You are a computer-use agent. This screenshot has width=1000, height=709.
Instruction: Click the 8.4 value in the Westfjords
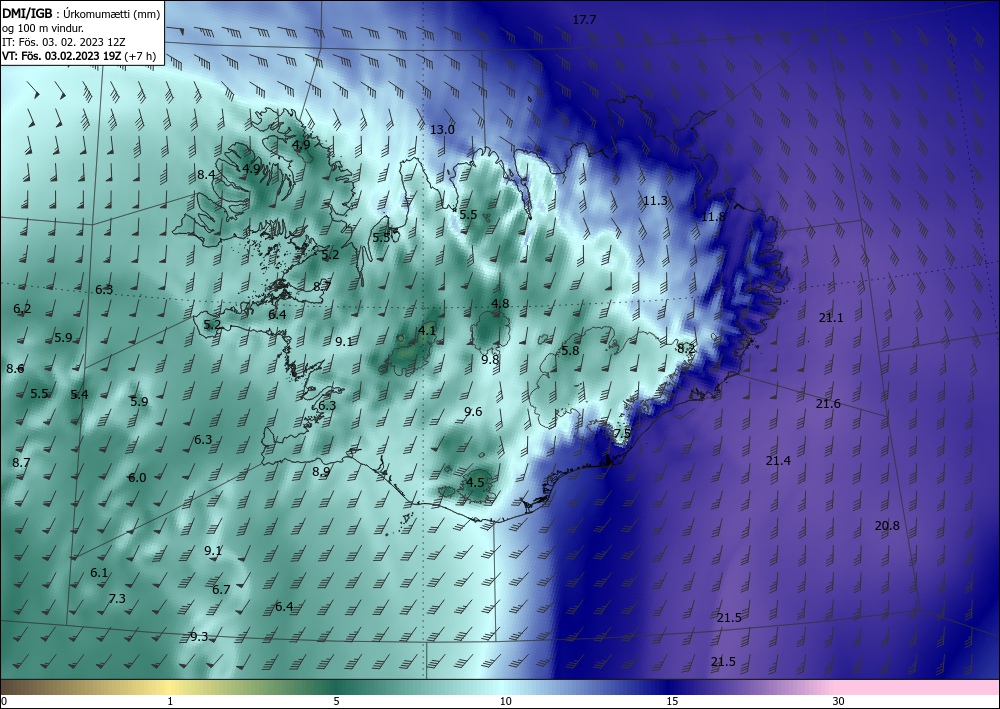click(206, 175)
